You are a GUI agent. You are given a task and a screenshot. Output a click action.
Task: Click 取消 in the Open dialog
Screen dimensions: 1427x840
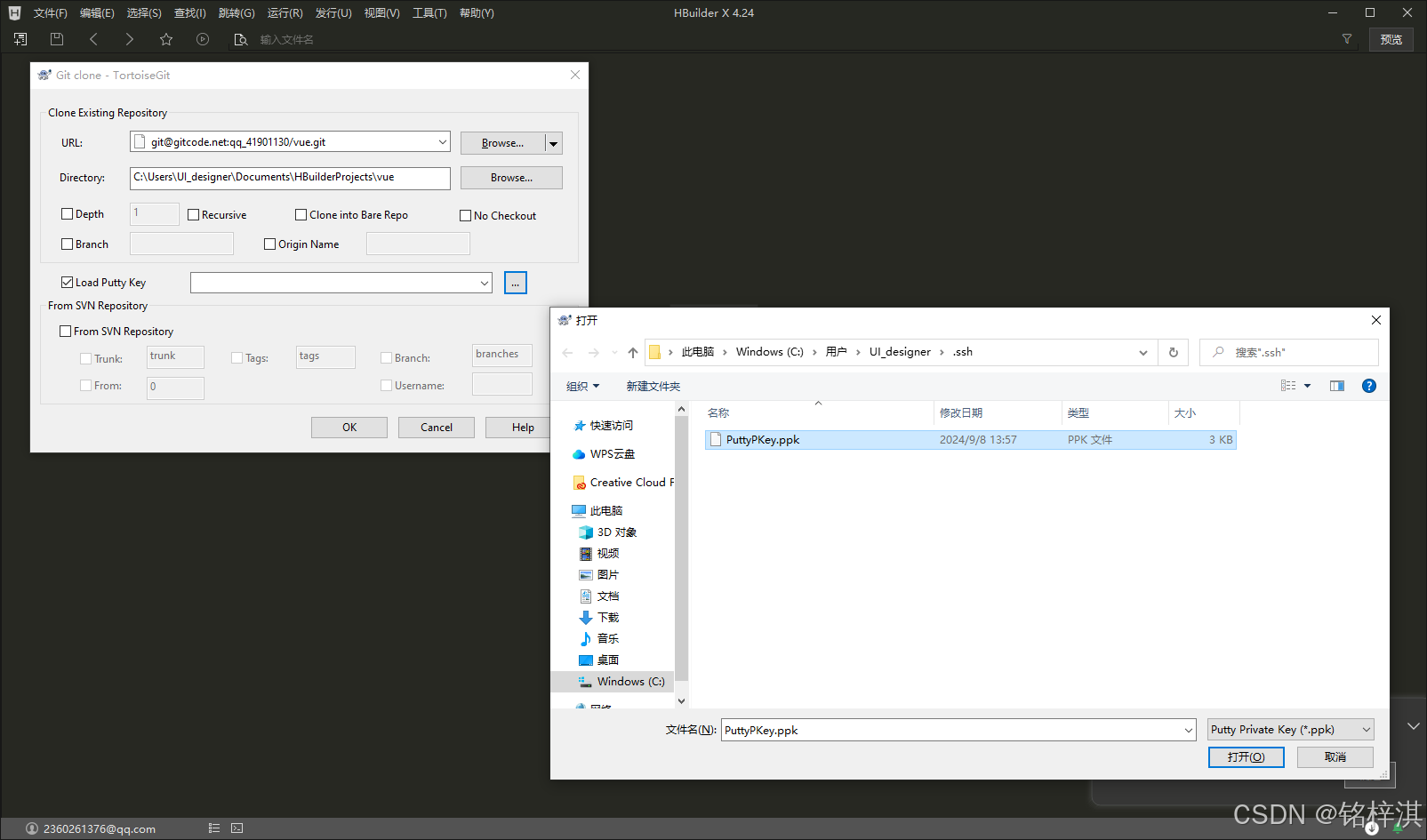(x=1335, y=757)
